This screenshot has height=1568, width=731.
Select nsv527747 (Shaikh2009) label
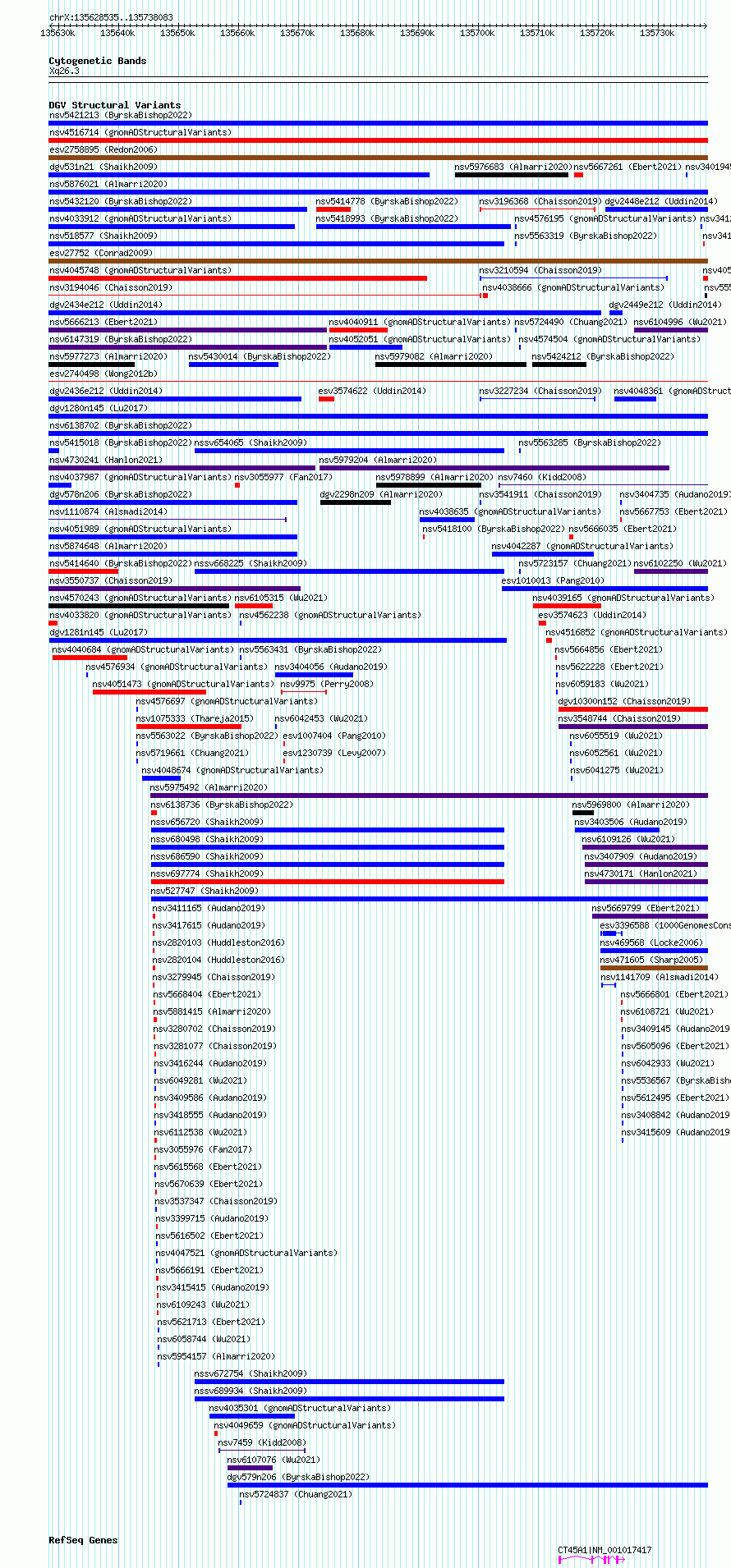[204, 891]
